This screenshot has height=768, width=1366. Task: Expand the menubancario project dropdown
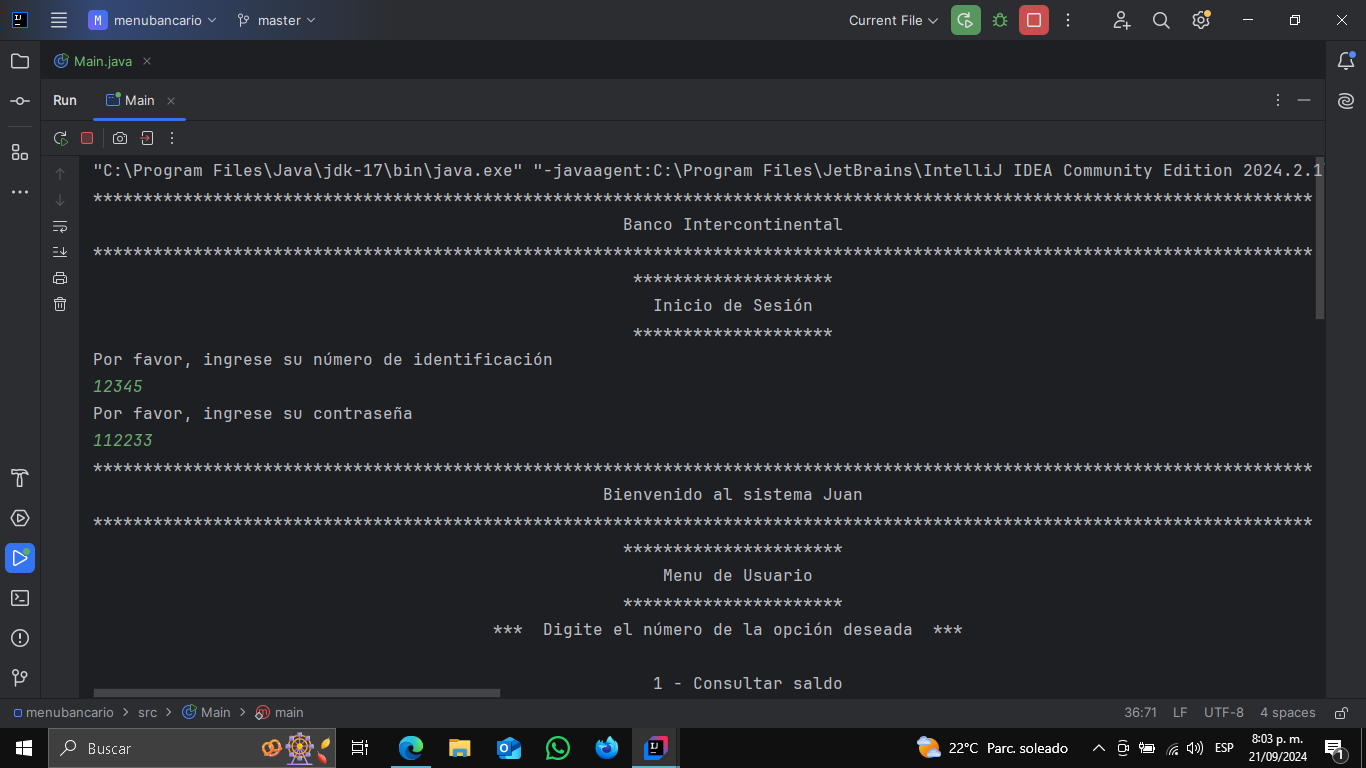pos(153,20)
